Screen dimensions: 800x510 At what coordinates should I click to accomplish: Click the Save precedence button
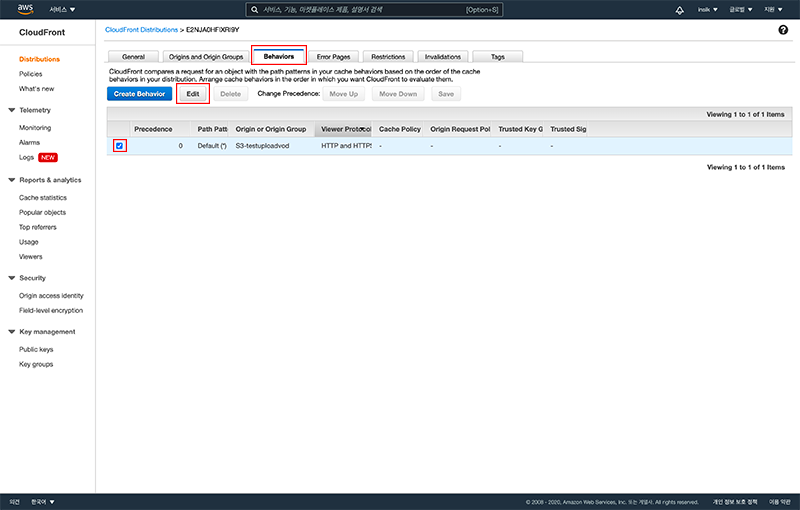click(446, 94)
